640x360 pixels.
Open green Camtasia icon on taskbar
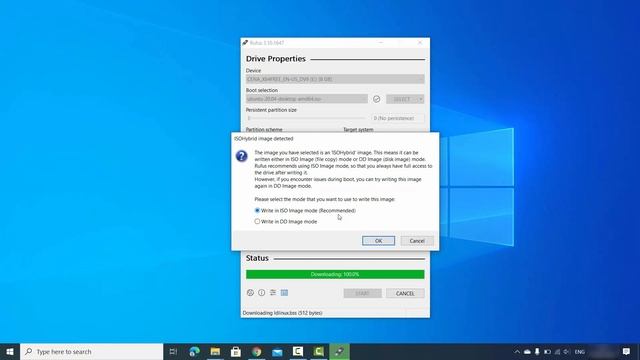(319, 351)
